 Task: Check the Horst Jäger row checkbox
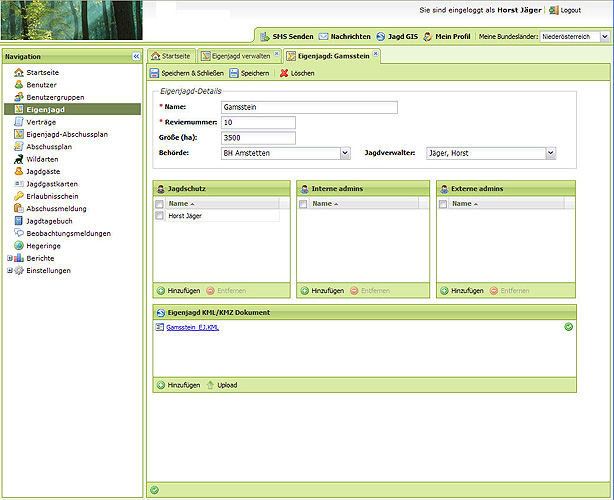pyautogui.click(x=159, y=216)
